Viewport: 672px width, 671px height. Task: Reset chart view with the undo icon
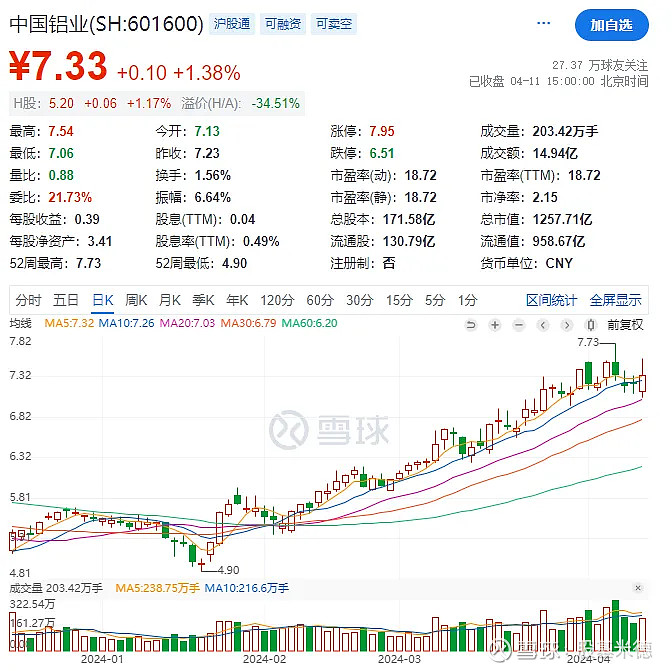coord(471,325)
